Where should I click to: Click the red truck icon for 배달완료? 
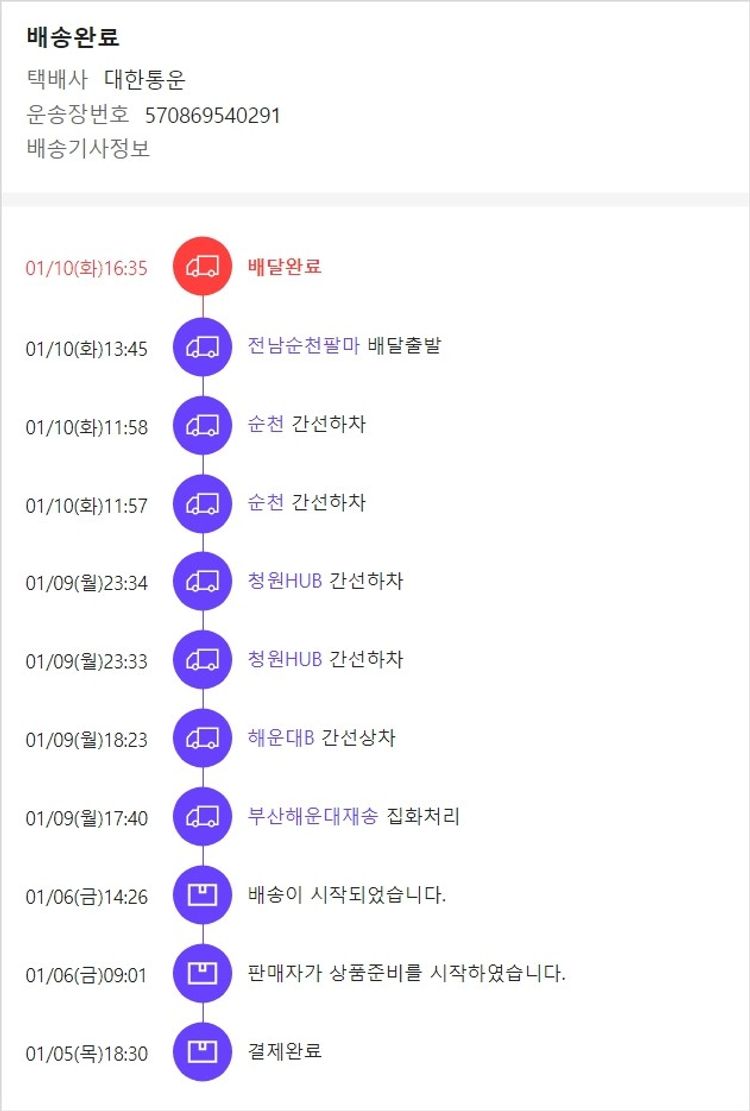click(203, 267)
